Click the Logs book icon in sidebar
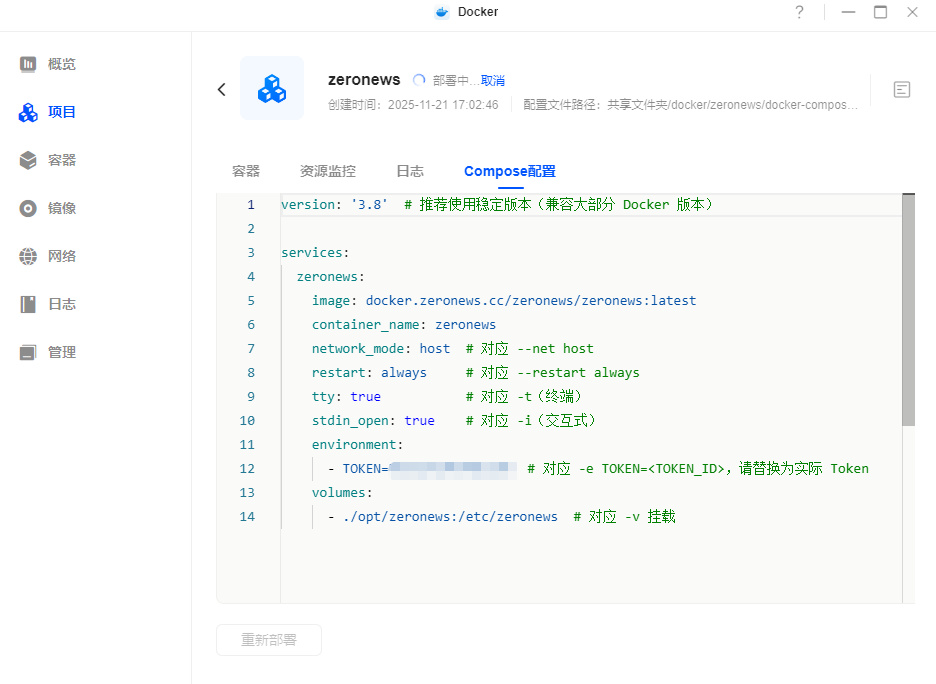This screenshot has width=936, height=684. point(28,304)
